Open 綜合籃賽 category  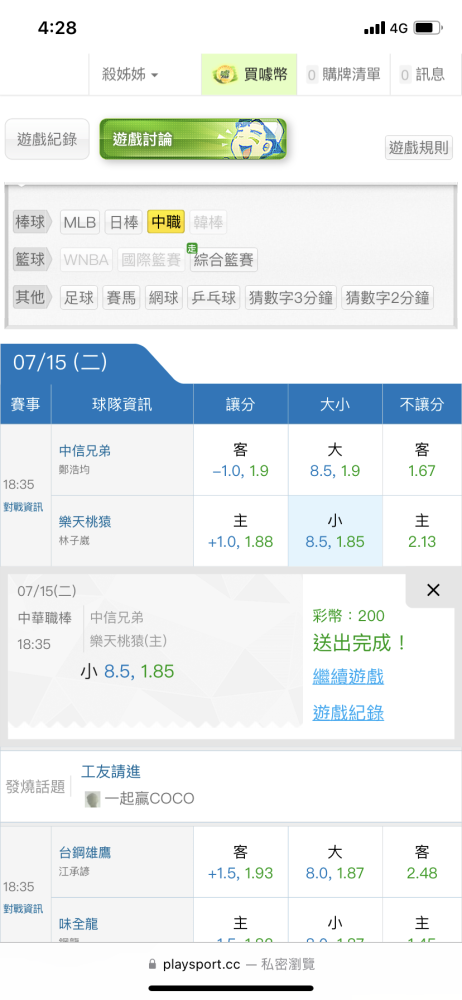click(224, 260)
